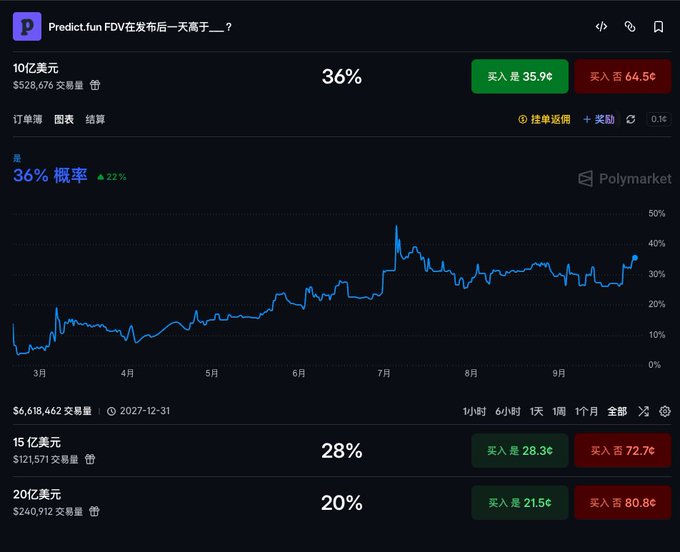Expand the 20亿美元 outcome row

point(342,503)
